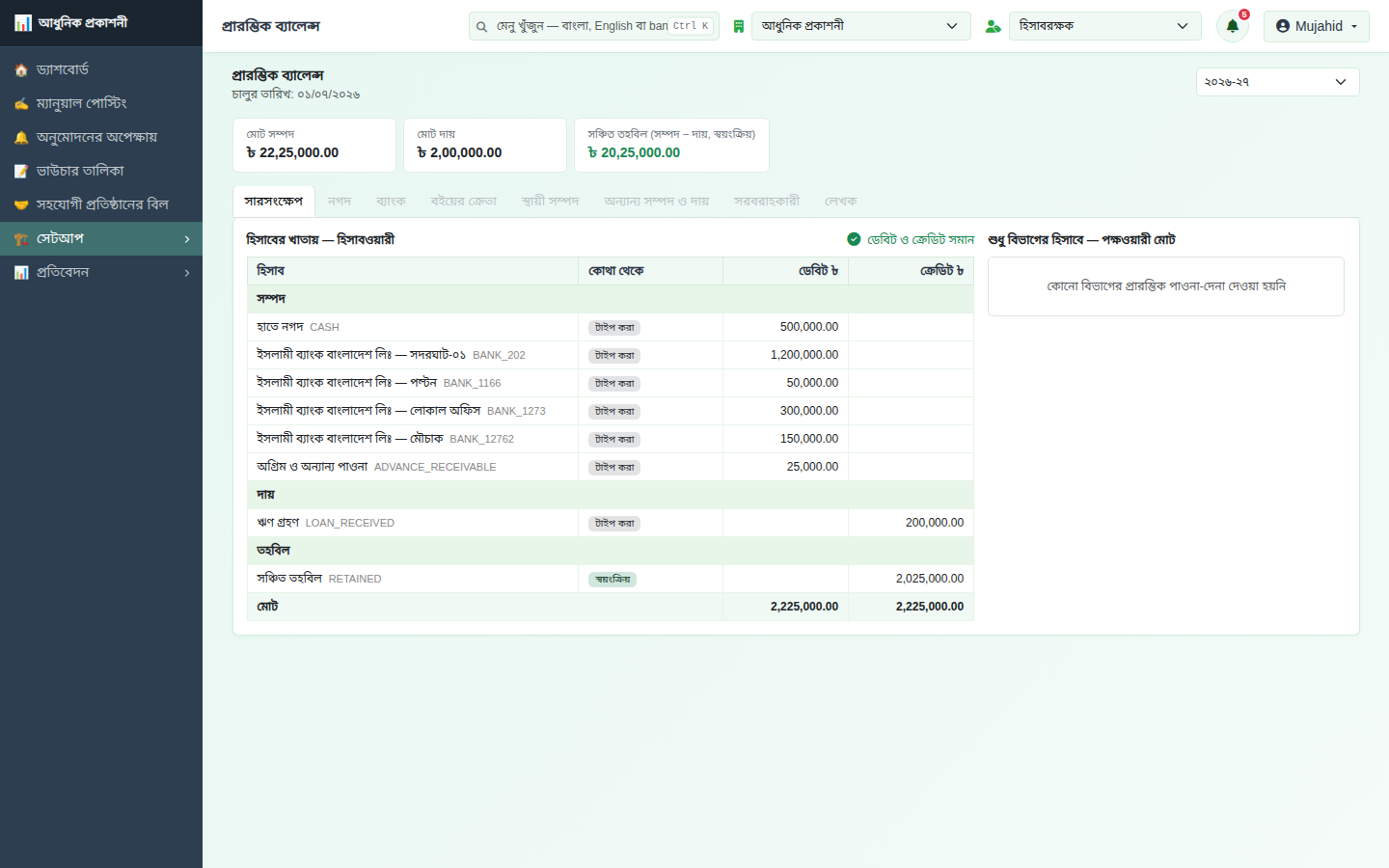Click the green user role icon in the header

tap(993, 26)
